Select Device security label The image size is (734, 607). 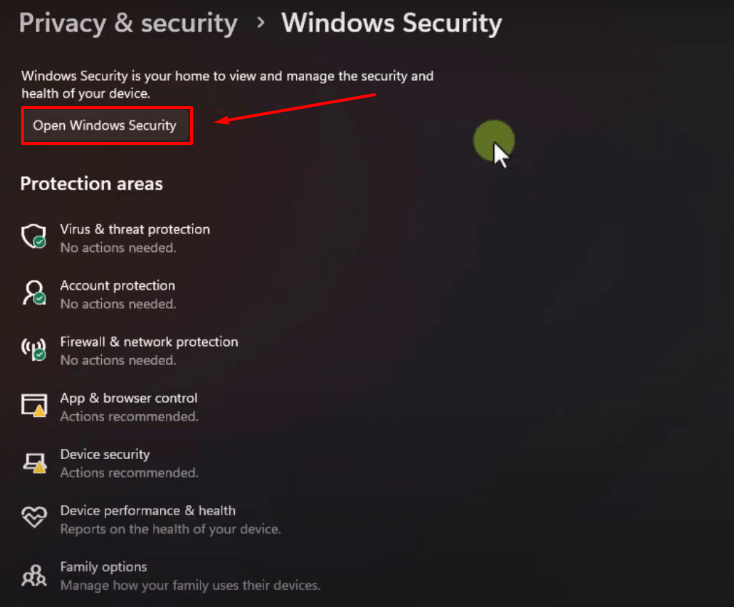tap(105, 454)
